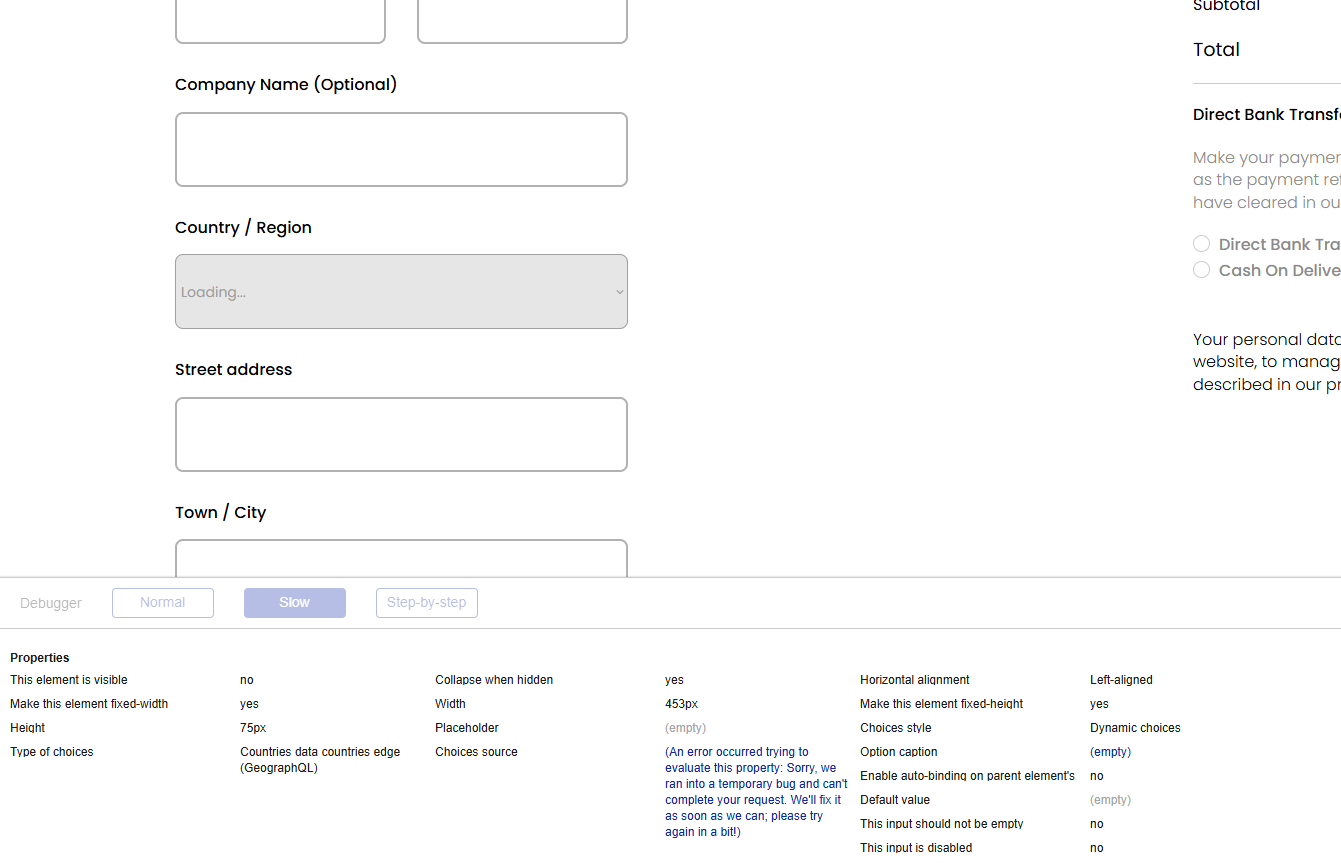Viewport: 1341px width, 863px height.
Task: Select 'Make this element fixed-width' property label
Action: [x=89, y=704]
